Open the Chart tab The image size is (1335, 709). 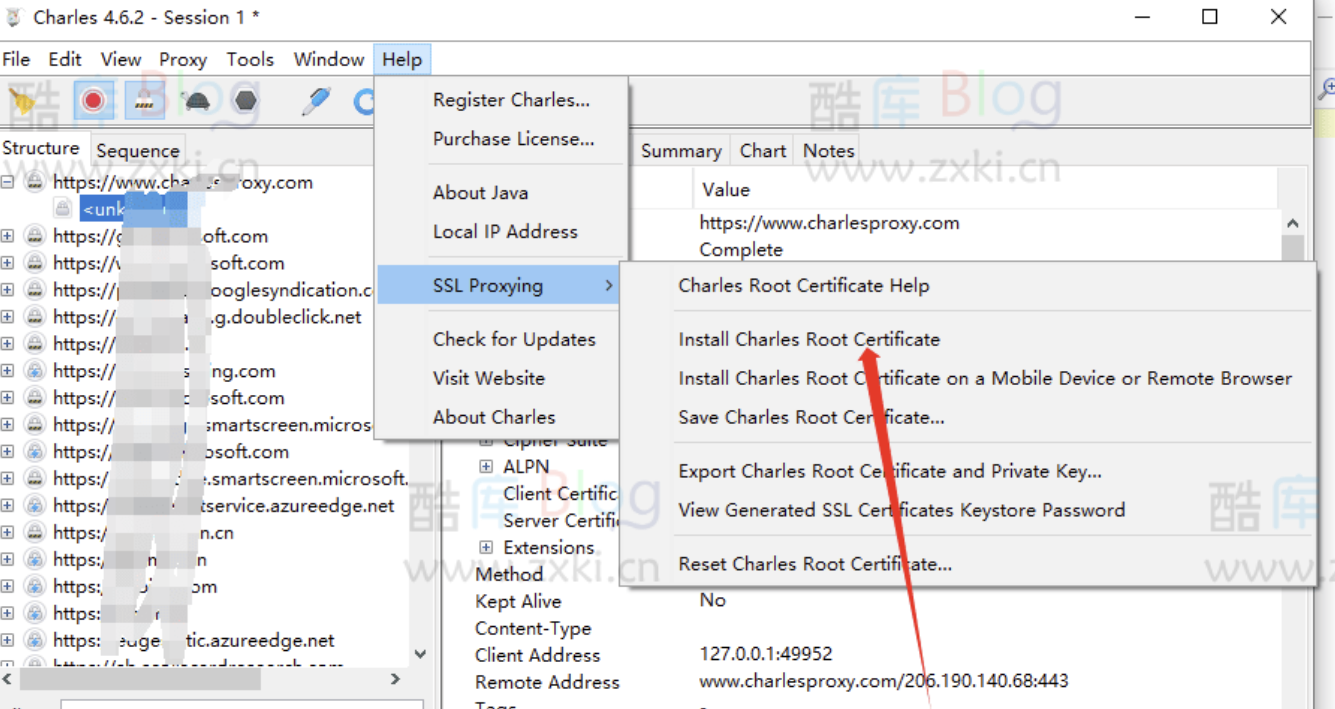pyautogui.click(x=762, y=151)
